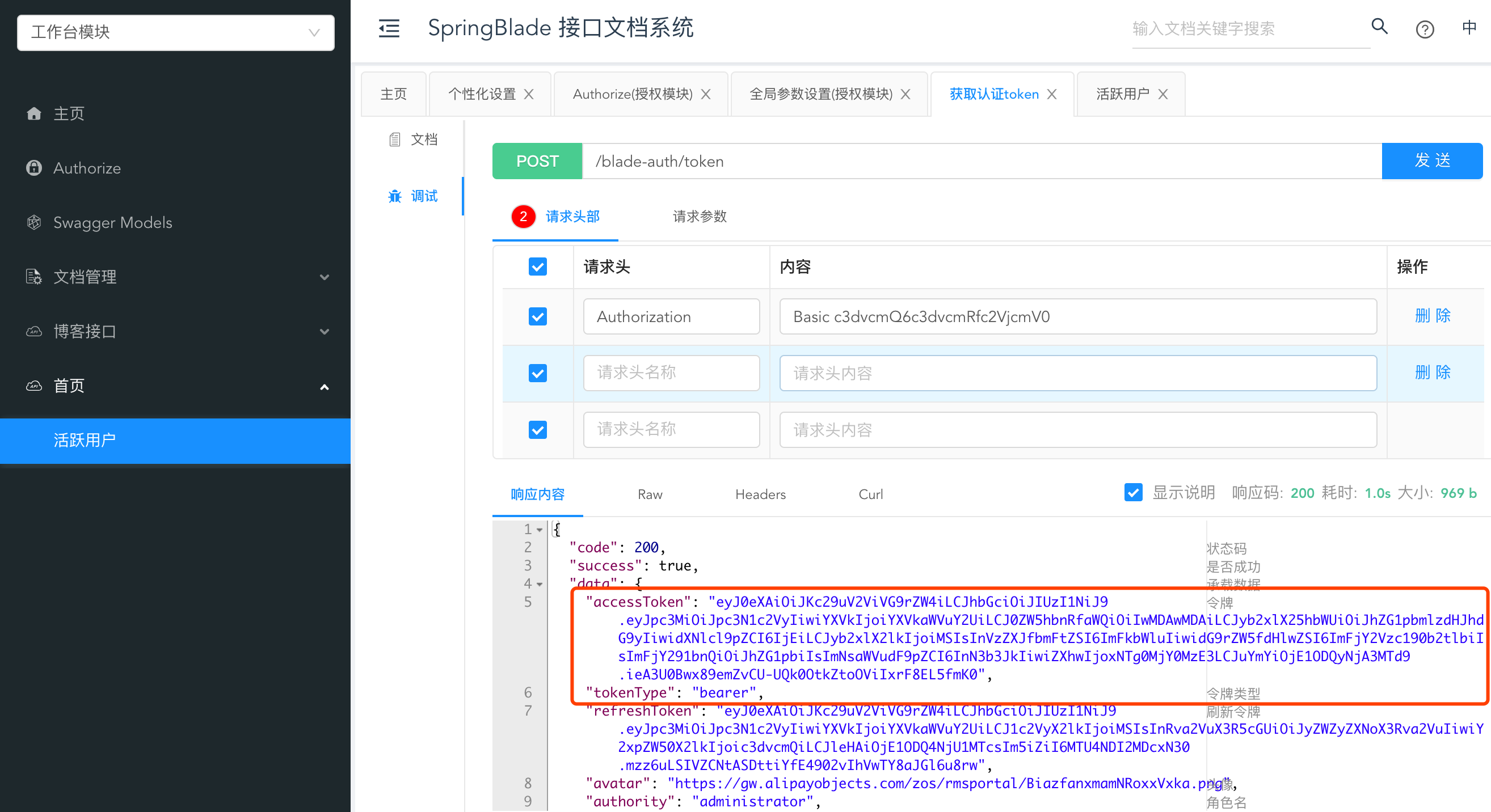This screenshot has width=1491, height=812.
Task: Open the 文档 side tab
Action: click(x=413, y=139)
